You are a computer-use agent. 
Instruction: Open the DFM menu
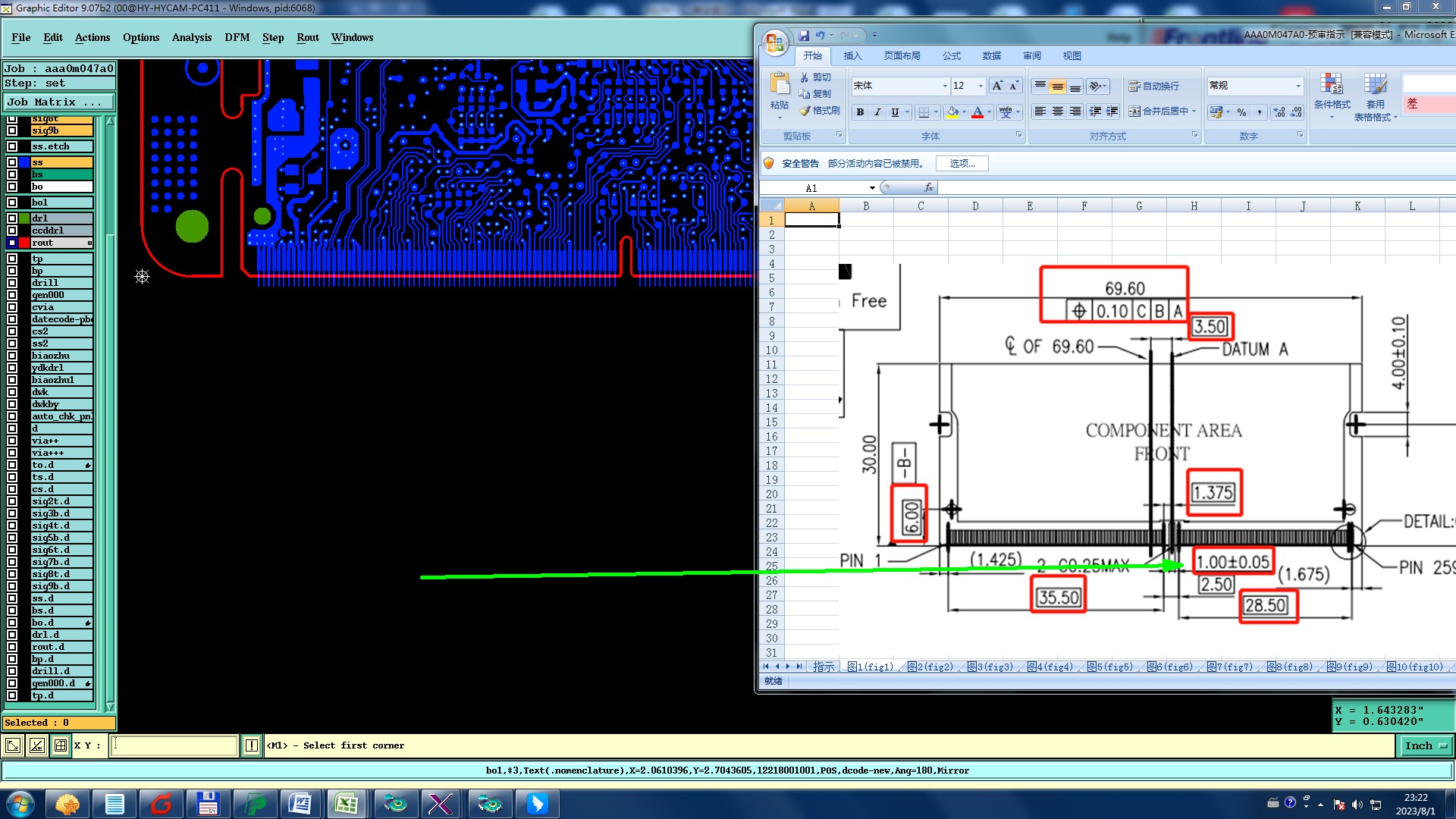tap(237, 37)
